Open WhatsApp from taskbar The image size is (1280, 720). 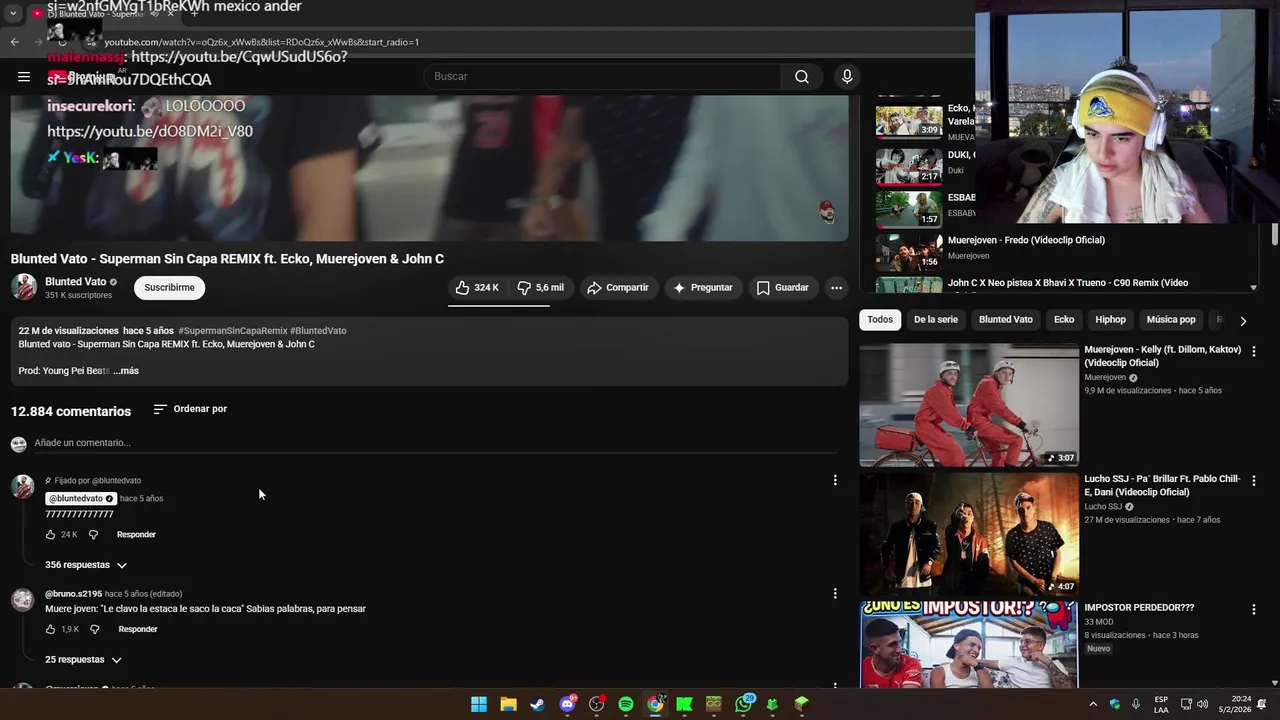pyautogui.click(x=743, y=704)
